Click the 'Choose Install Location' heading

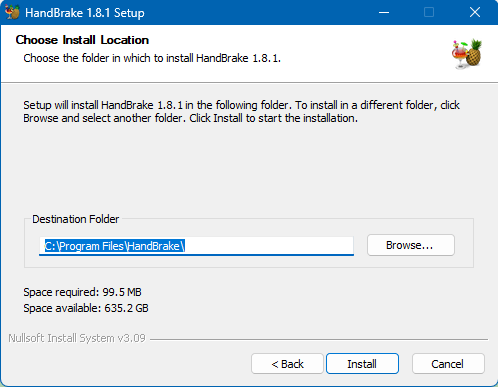pos(82,40)
